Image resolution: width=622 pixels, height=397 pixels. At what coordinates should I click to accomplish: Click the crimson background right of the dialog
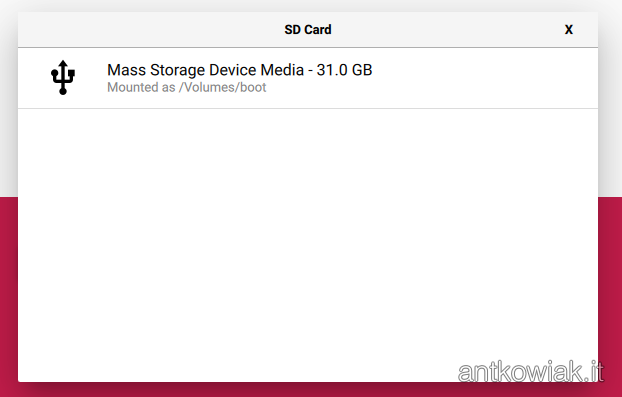(610, 293)
